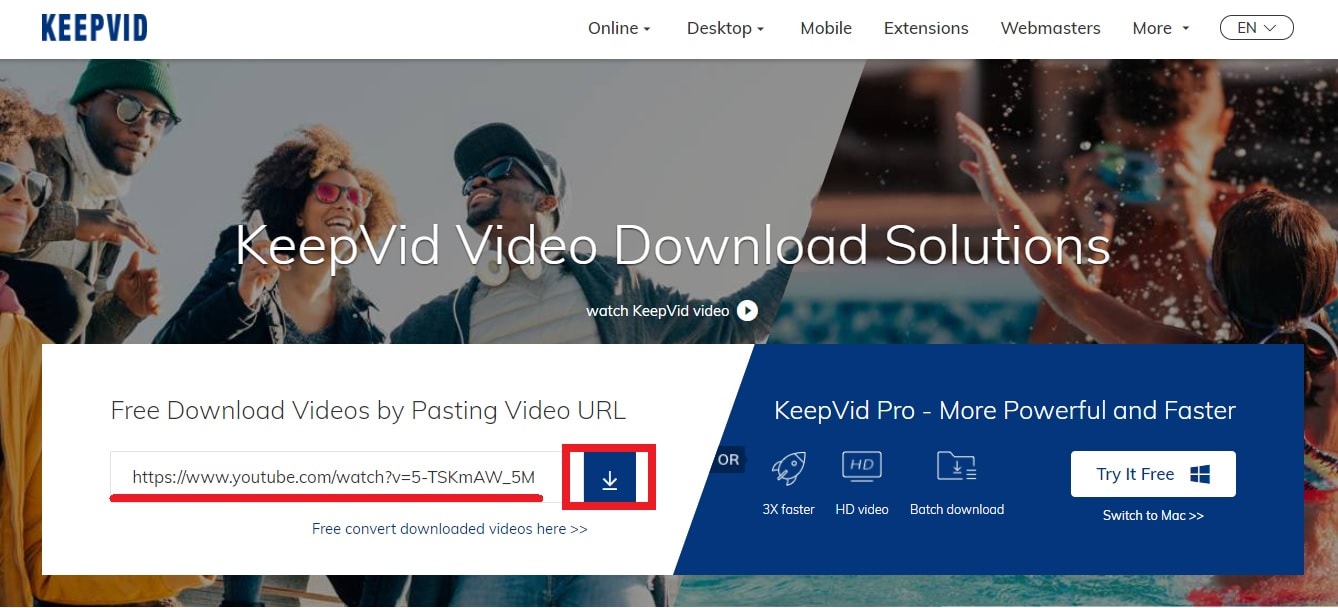
Task: Click the Try It Free button
Action: tap(1153, 474)
